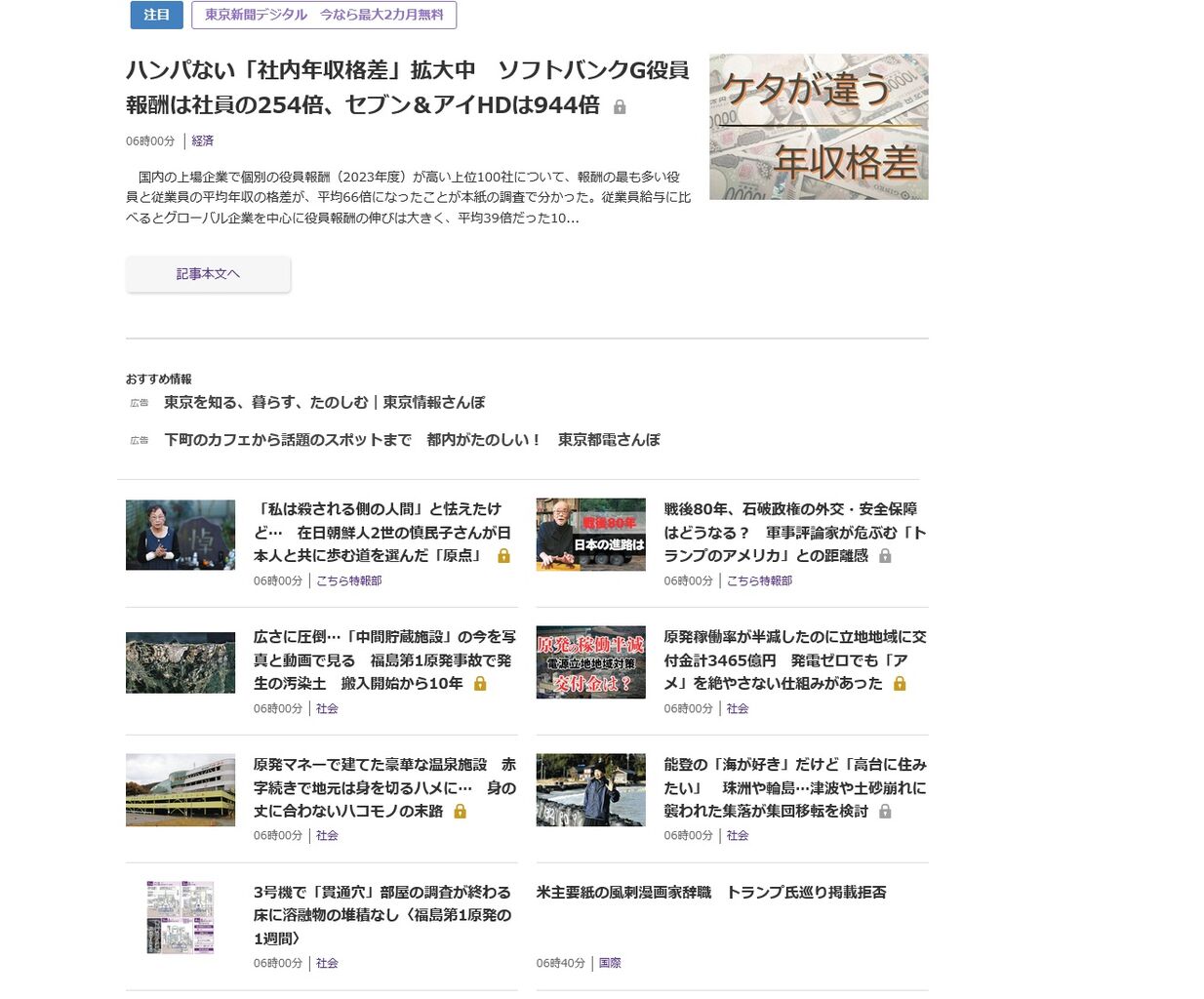Open article 米主要紙の風刺漫画家辞職 トランプ氏巡り掲載拒否

pos(711,892)
